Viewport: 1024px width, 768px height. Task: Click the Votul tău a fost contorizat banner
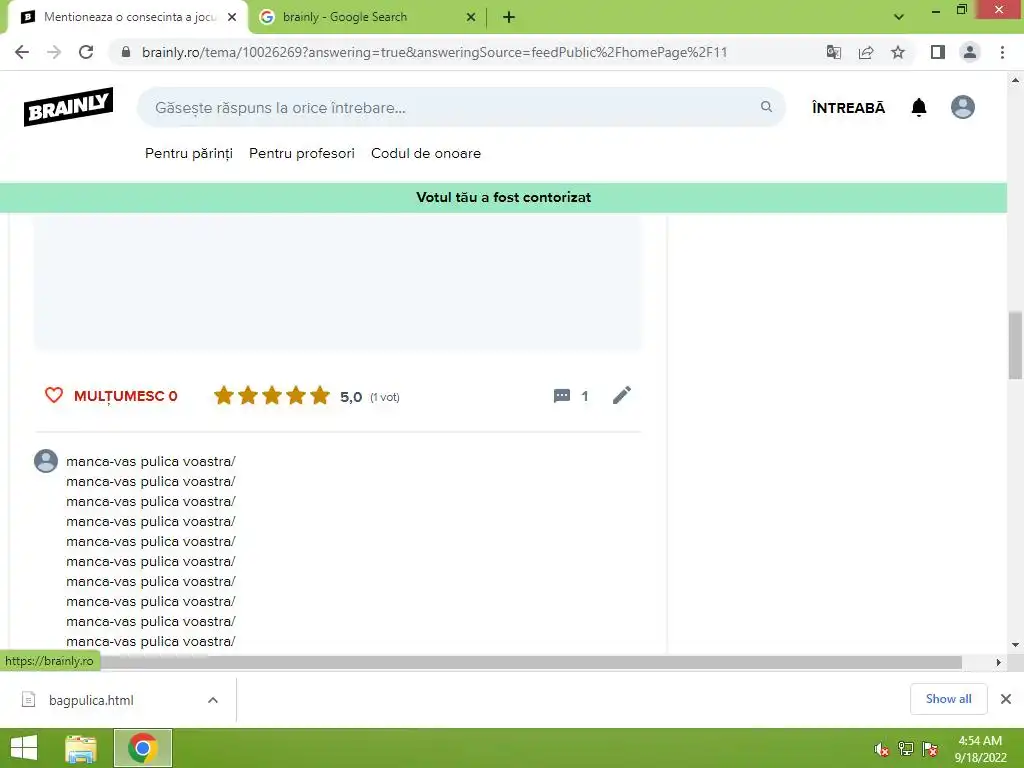[x=504, y=197]
